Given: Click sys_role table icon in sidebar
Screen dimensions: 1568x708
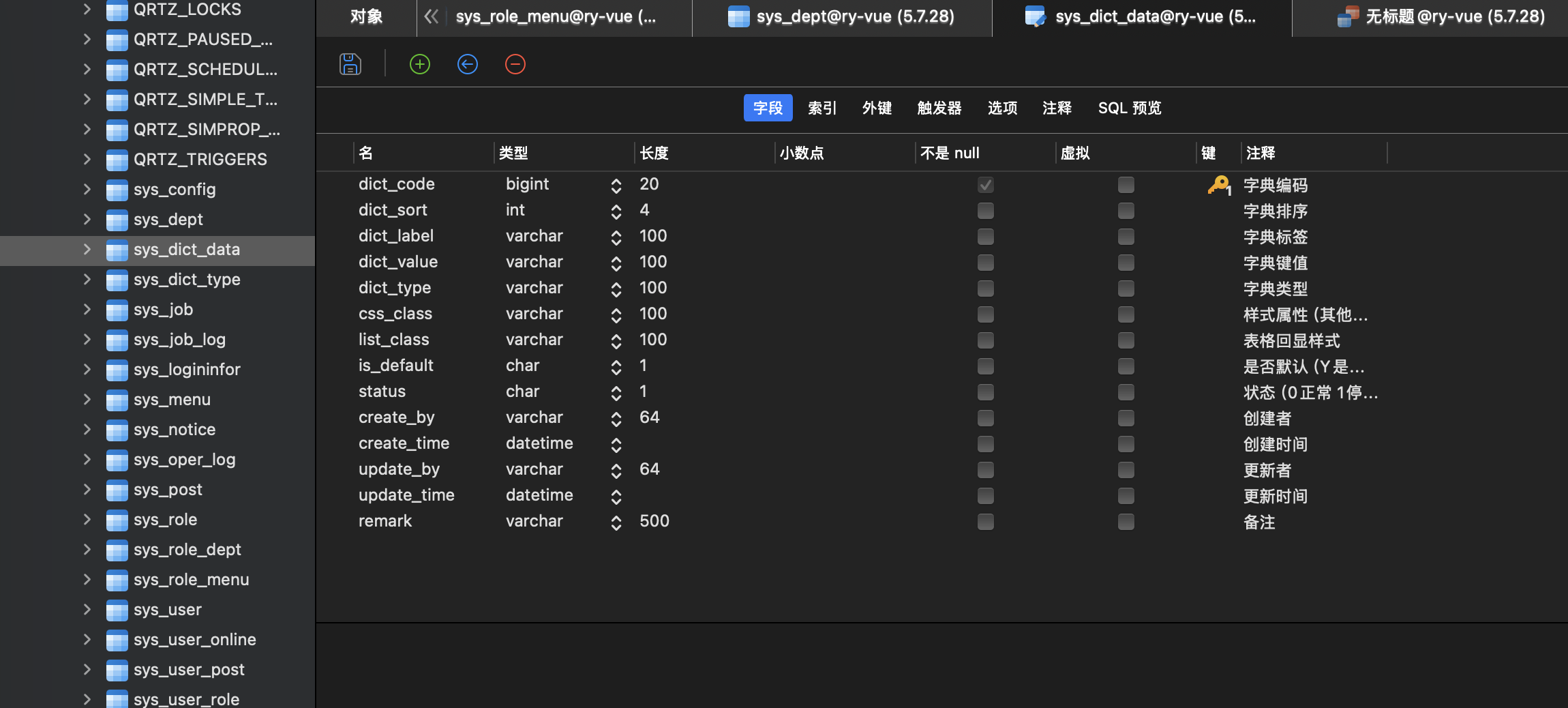Looking at the screenshot, I should point(117,520).
